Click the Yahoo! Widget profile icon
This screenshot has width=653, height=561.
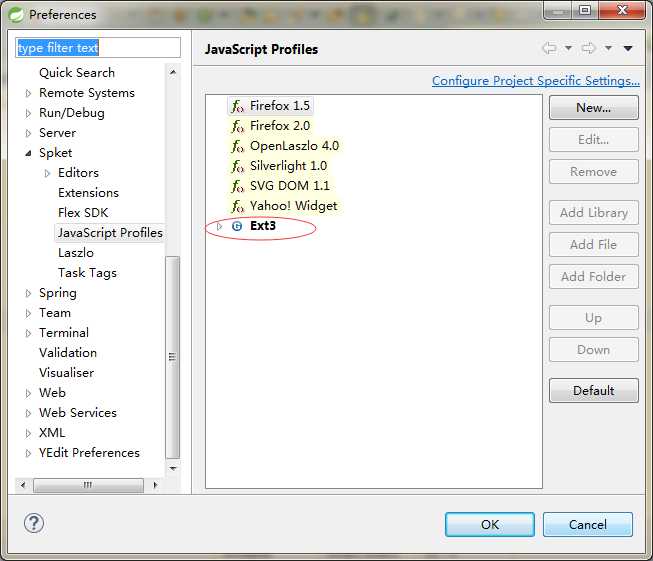click(x=237, y=206)
